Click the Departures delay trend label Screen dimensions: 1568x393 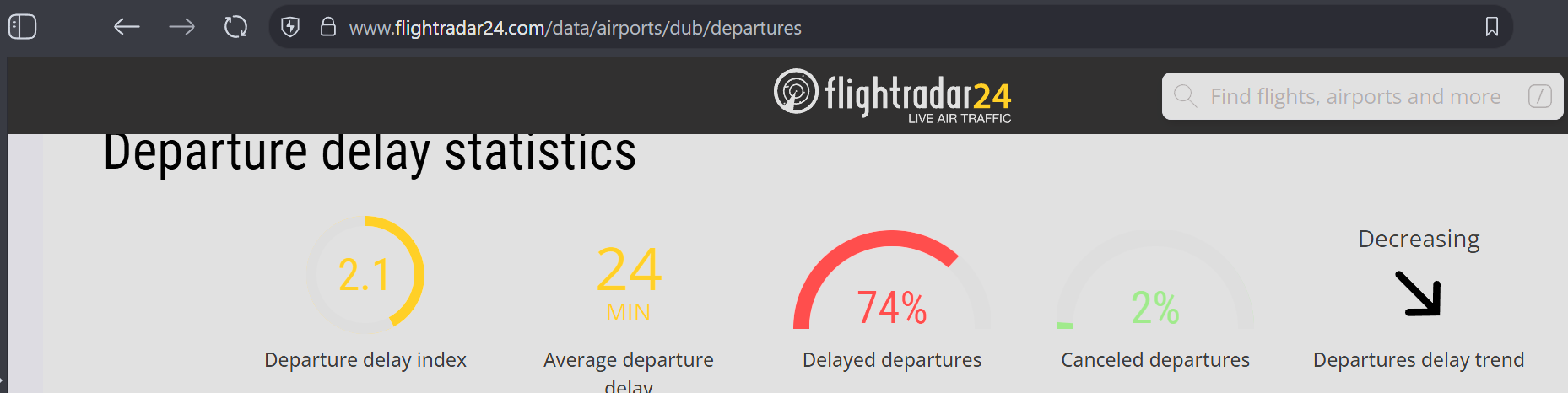pos(1418,360)
